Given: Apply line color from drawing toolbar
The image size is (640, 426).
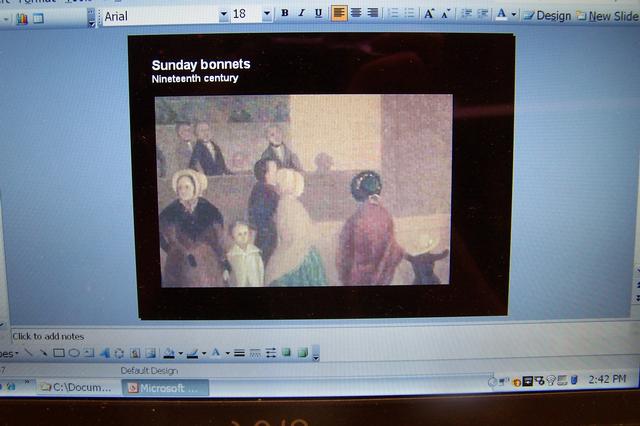Looking at the screenshot, I should (192, 353).
